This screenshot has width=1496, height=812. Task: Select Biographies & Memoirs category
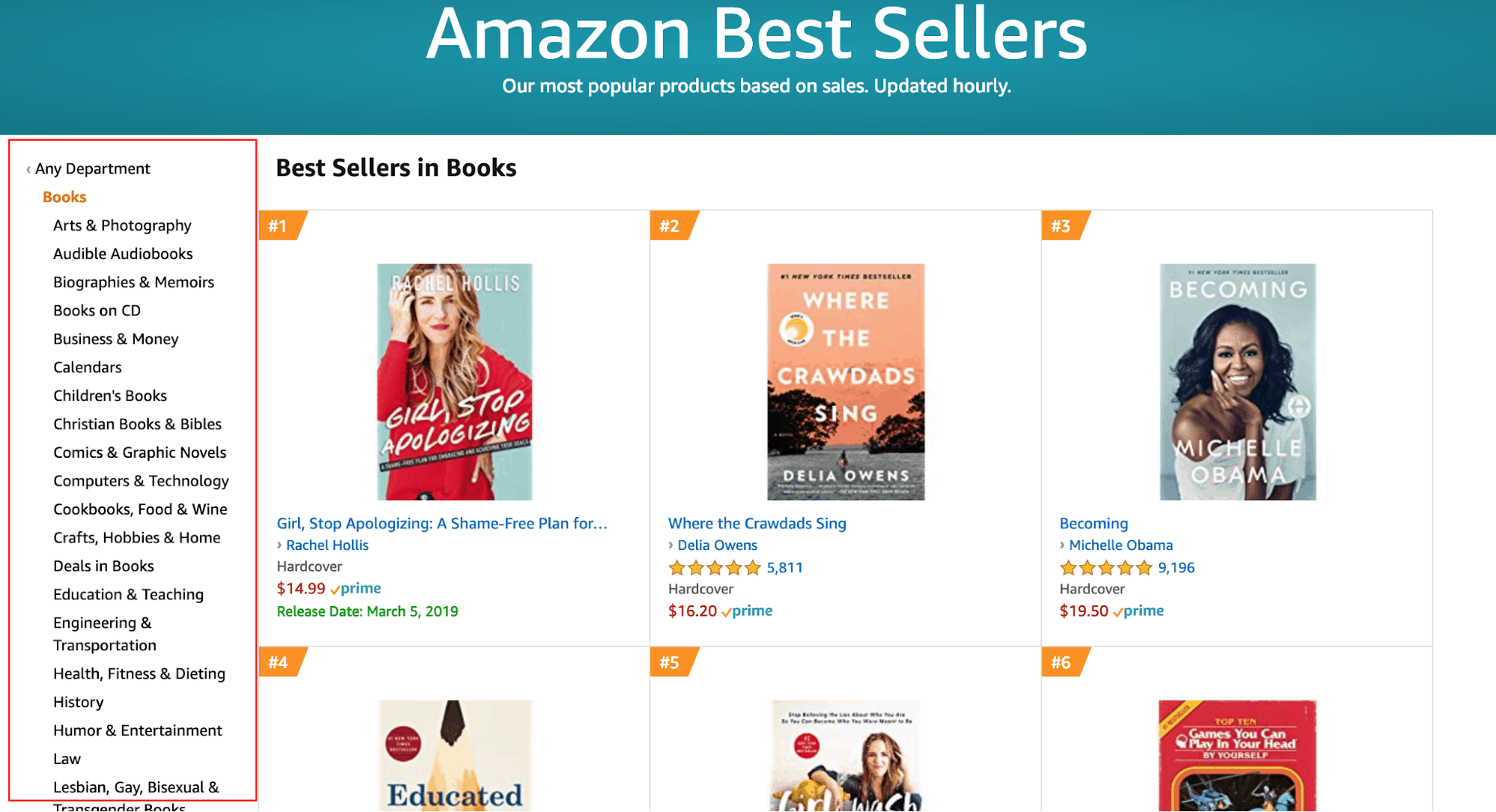point(133,282)
